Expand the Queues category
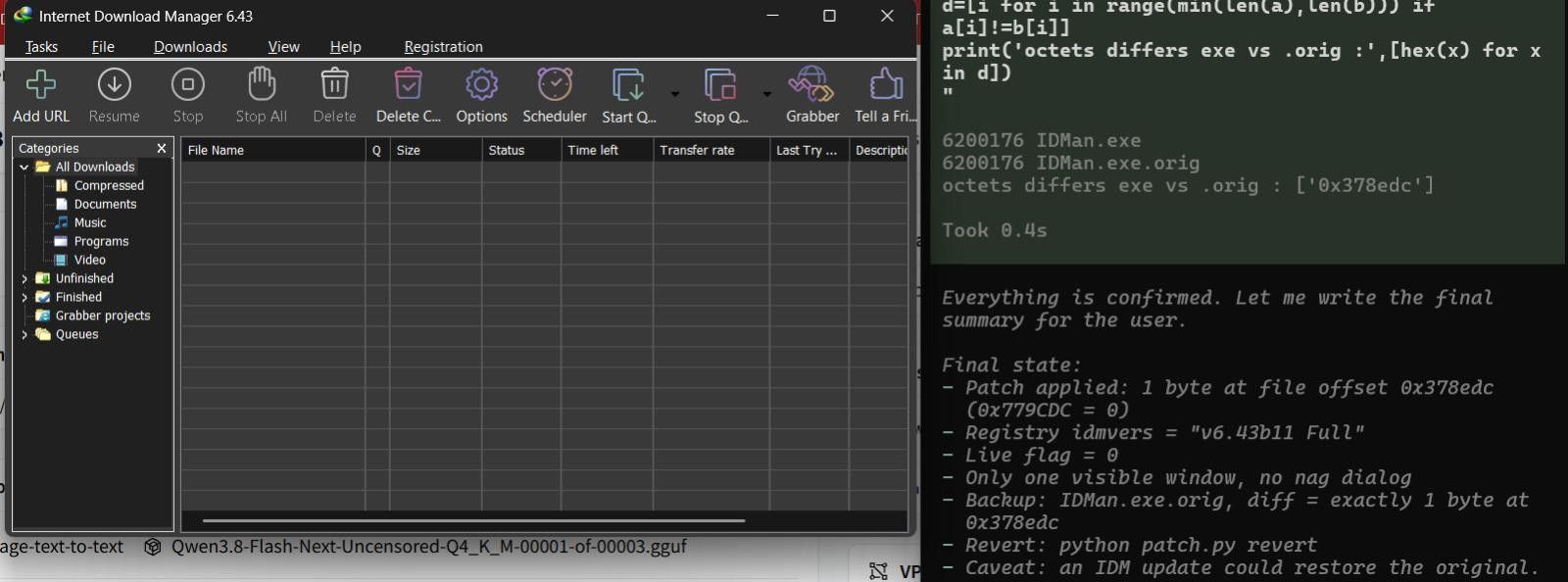 (24, 335)
